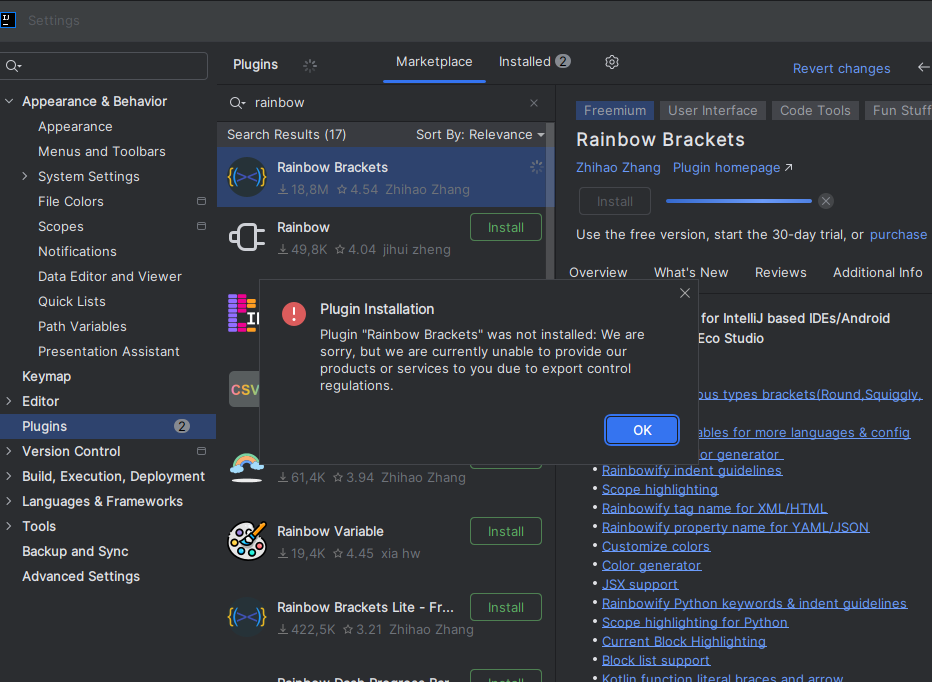Viewport: 932px width, 682px height.
Task: Click the File Colors project-level icon
Action: pyautogui.click(x=201, y=202)
